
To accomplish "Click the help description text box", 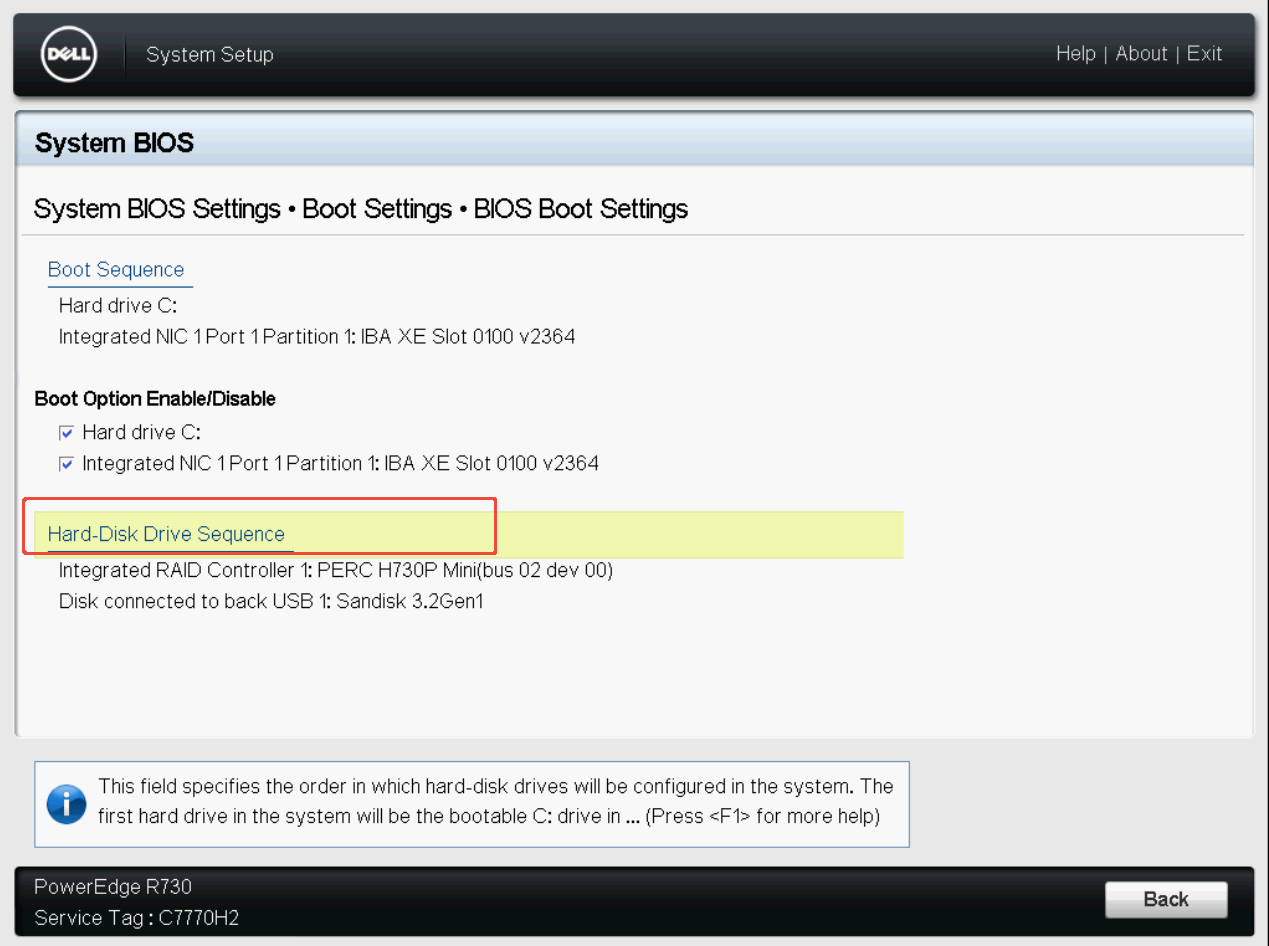I will (472, 804).
